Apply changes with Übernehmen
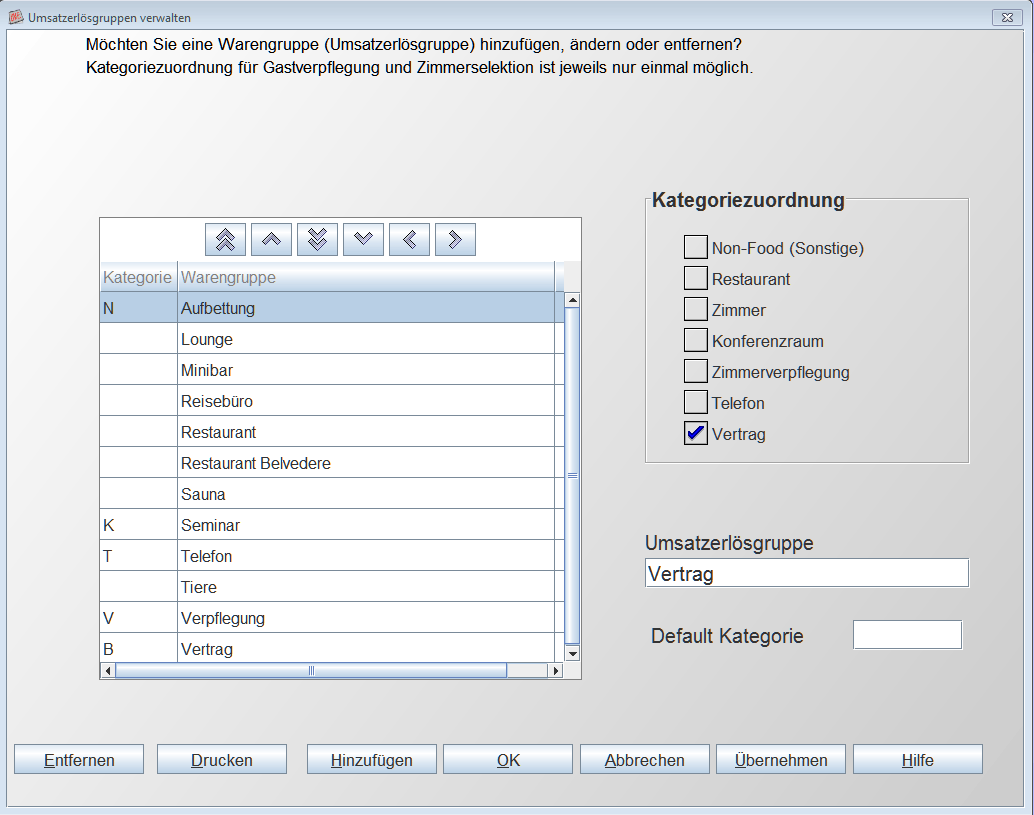1034x815 pixels. [781, 760]
